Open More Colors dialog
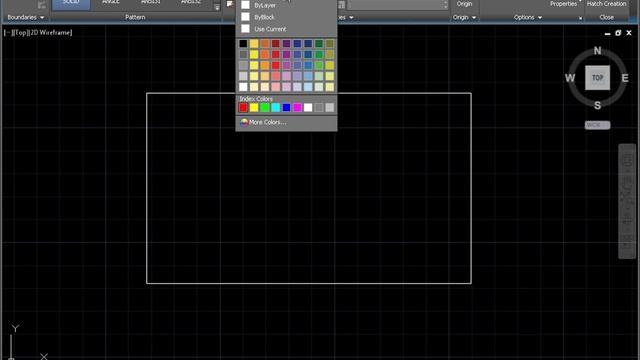Image resolution: width=640 pixels, height=360 pixels. coord(287,122)
